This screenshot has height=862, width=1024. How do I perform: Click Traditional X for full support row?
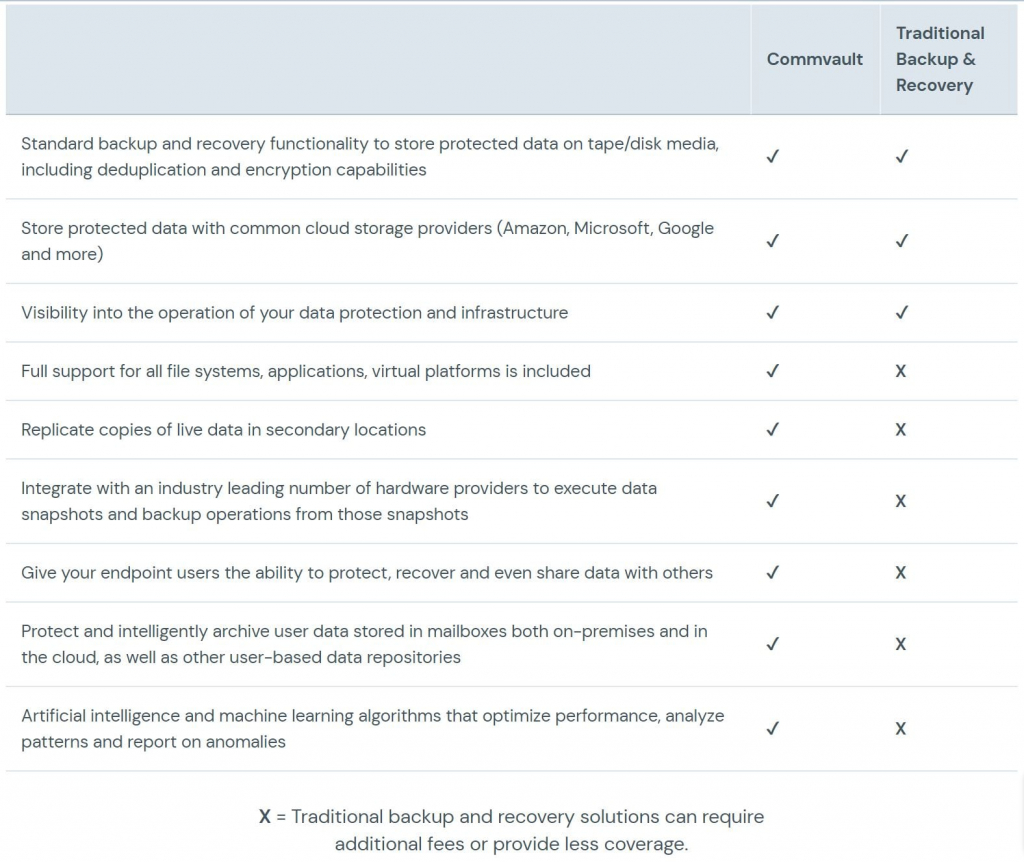pos(901,372)
